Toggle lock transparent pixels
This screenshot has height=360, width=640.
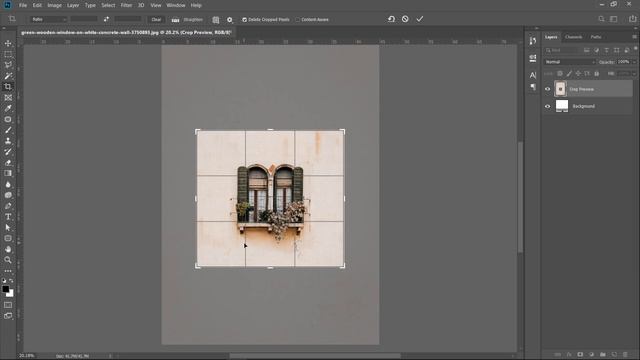(x=560, y=73)
